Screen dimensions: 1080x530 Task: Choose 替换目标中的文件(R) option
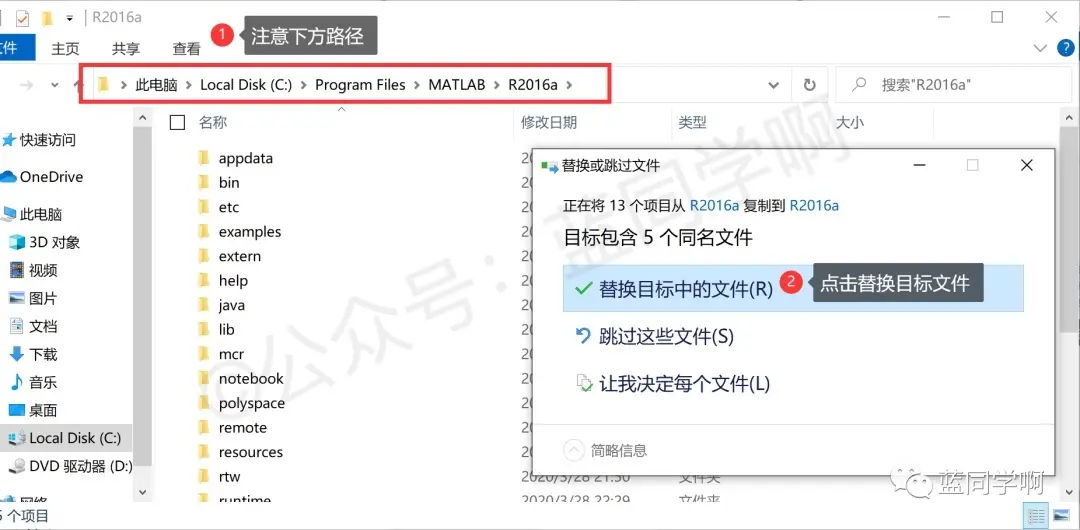793,287
